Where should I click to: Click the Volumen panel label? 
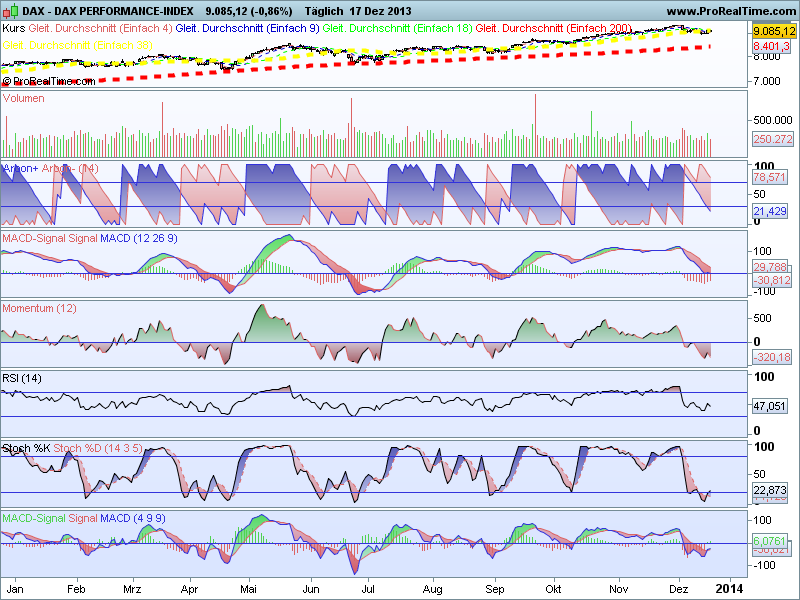(x=23, y=98)
